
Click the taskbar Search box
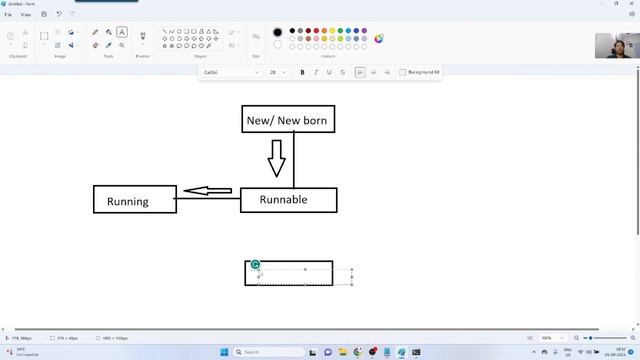coord(269,352)
